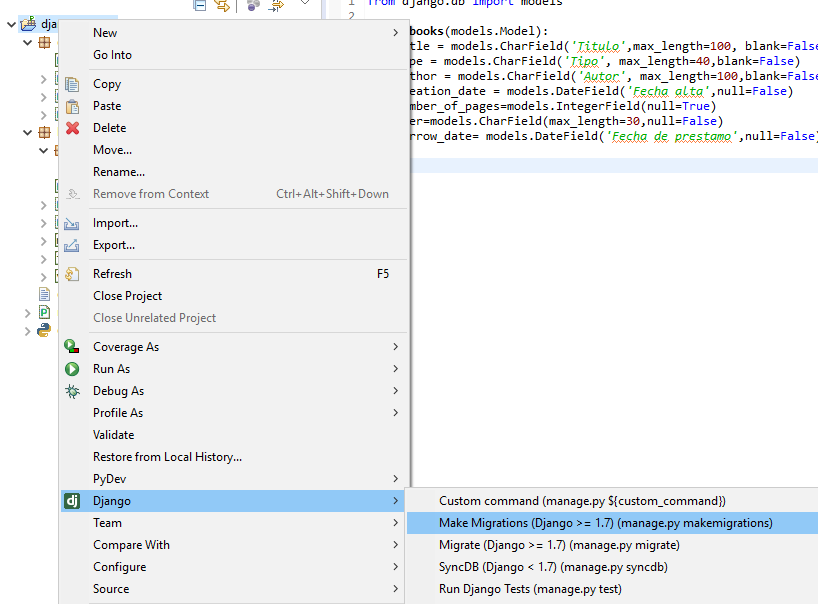
Task: Select Restore from Local History...
Action: coord(233,456)
